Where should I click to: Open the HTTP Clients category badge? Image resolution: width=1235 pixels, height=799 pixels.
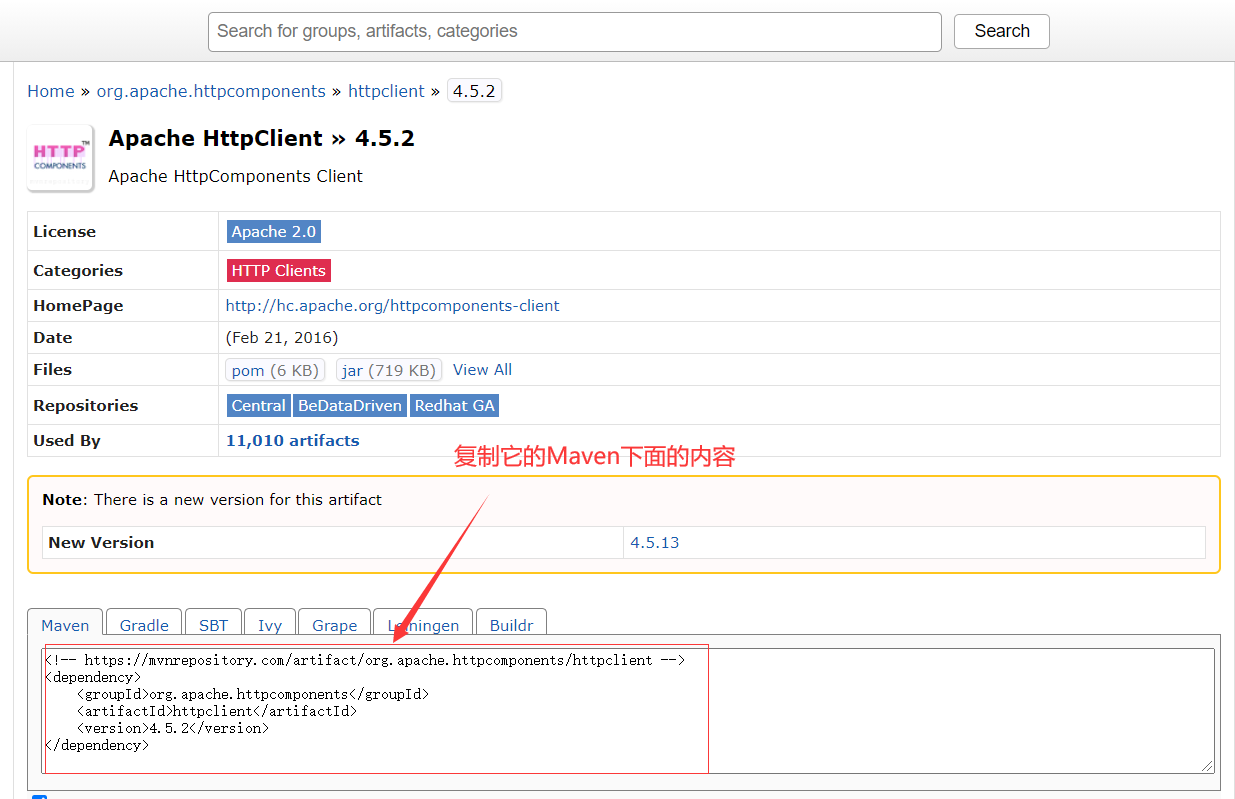(278, 270)
